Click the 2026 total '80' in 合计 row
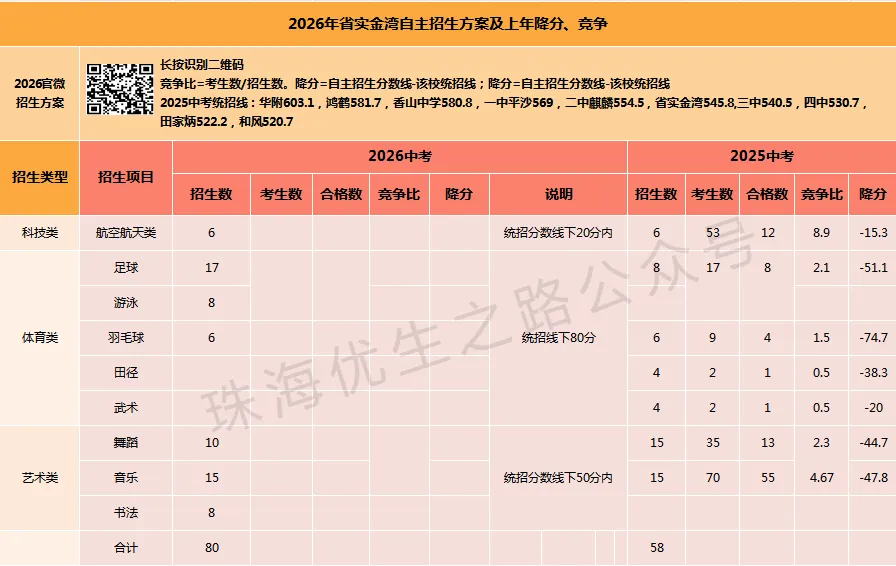The height and width of the screenshot is (566, 896). (211, 548)
